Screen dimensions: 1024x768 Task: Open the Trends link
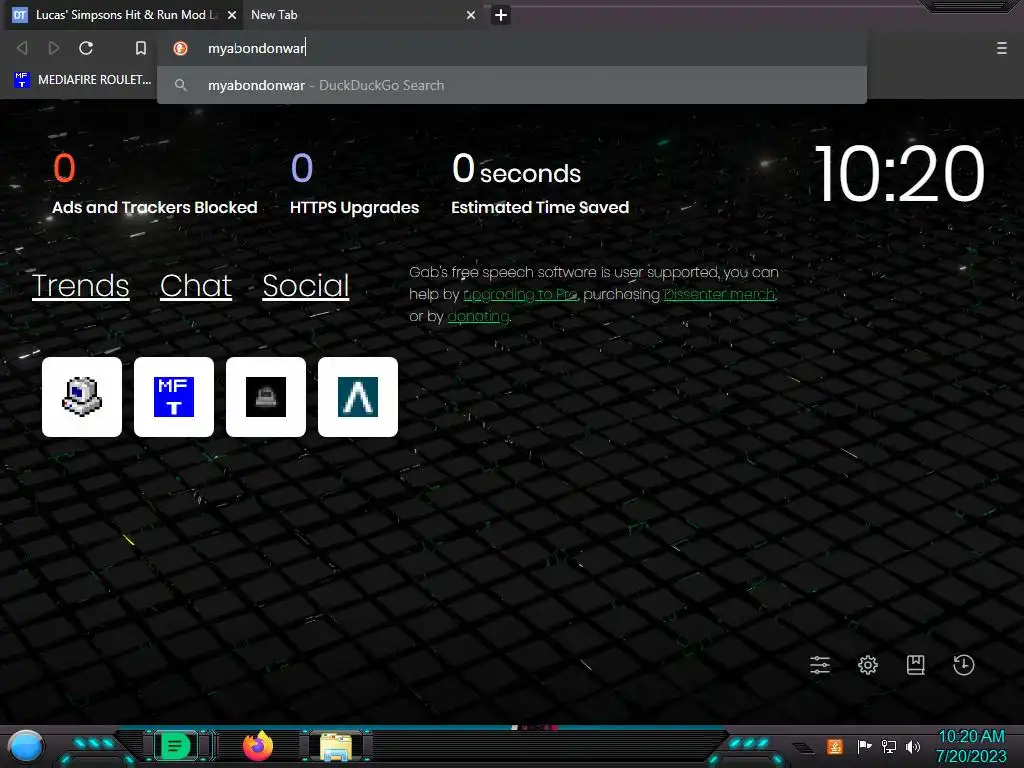(81, 286)
